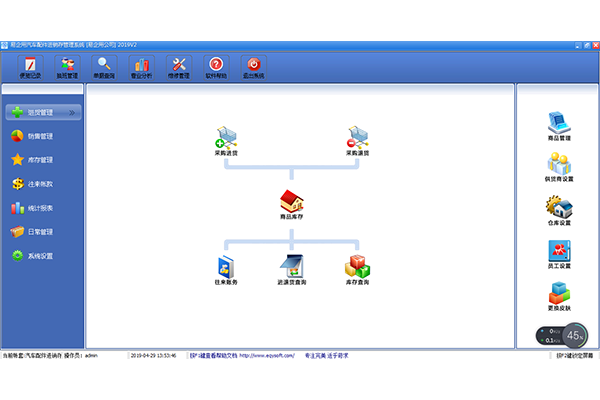Click the change skin (更换皮肤) cubes icon
The height and width of the screenshot is (400, 600).
tap(559, 296)
